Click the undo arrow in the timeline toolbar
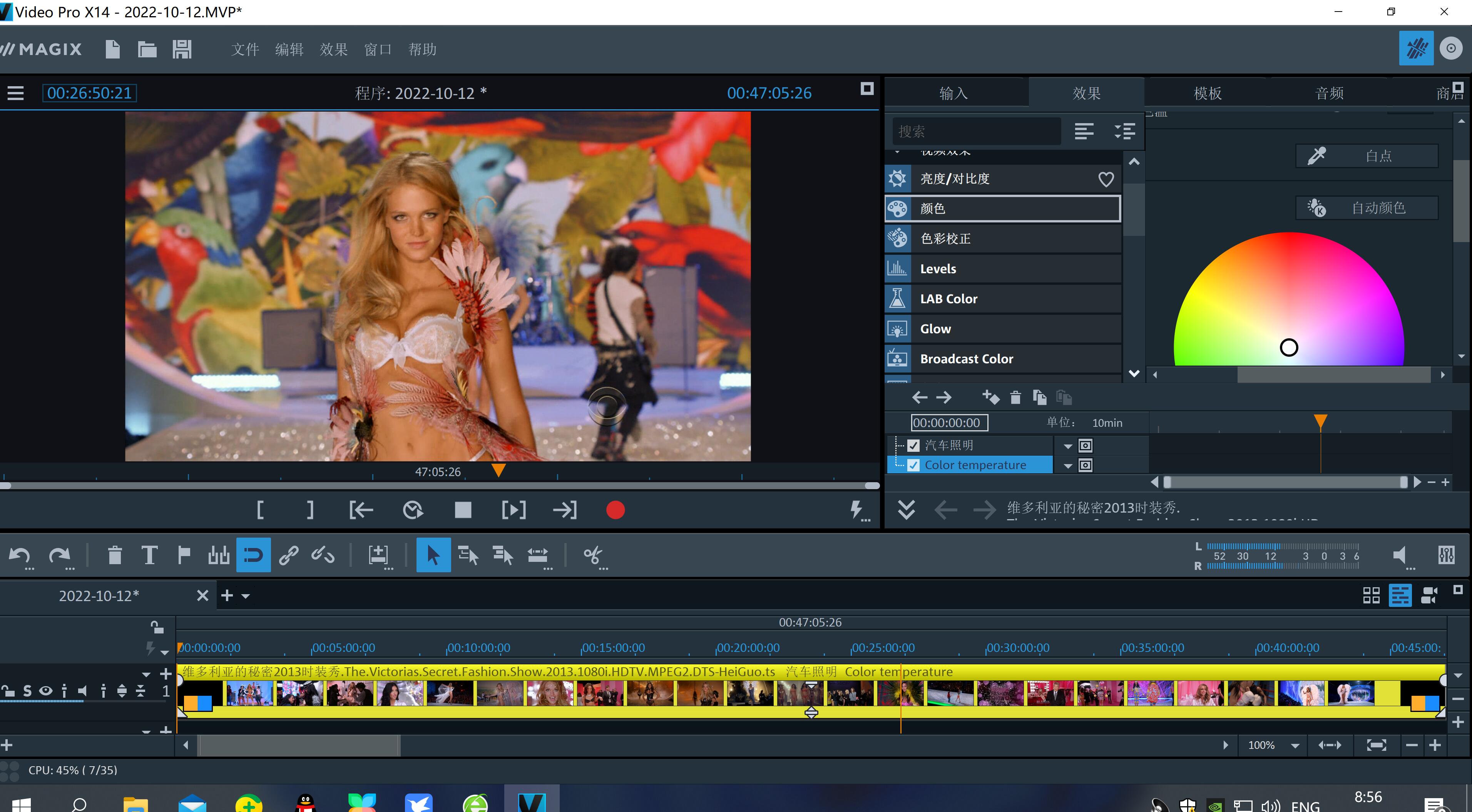Viewport: 1472px width, 812px height. click(20, 555)
